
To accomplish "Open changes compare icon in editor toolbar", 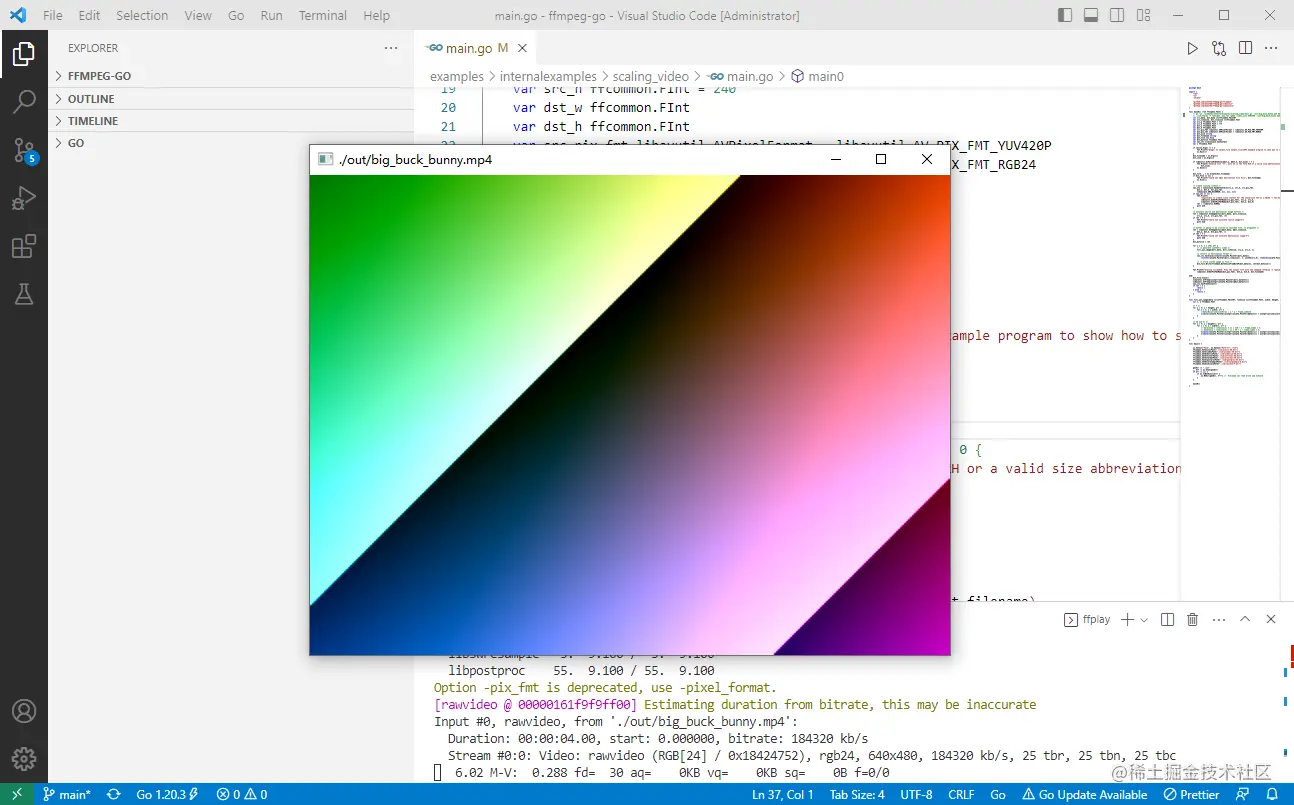I will pyautogui.click(x=1219, y=48).
